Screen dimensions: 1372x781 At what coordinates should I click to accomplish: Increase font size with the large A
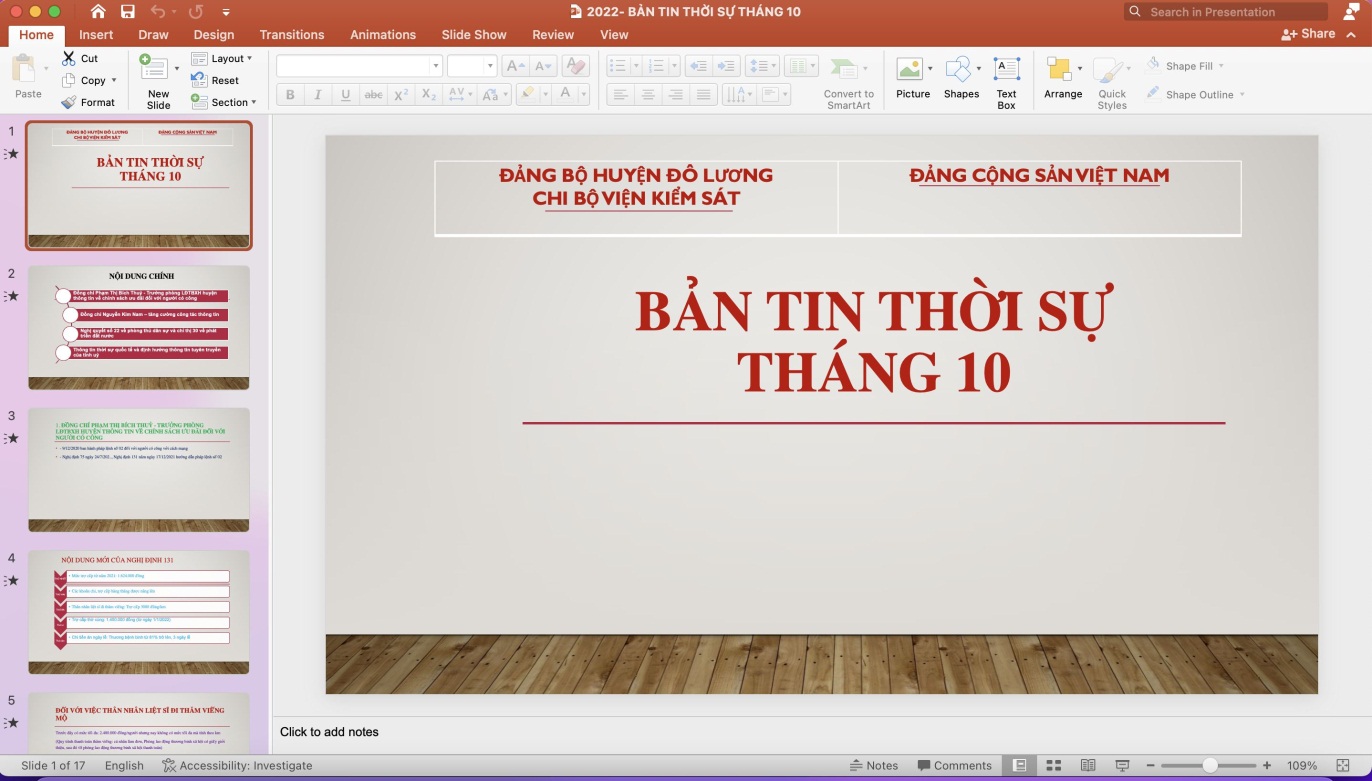tap(515, 66)
